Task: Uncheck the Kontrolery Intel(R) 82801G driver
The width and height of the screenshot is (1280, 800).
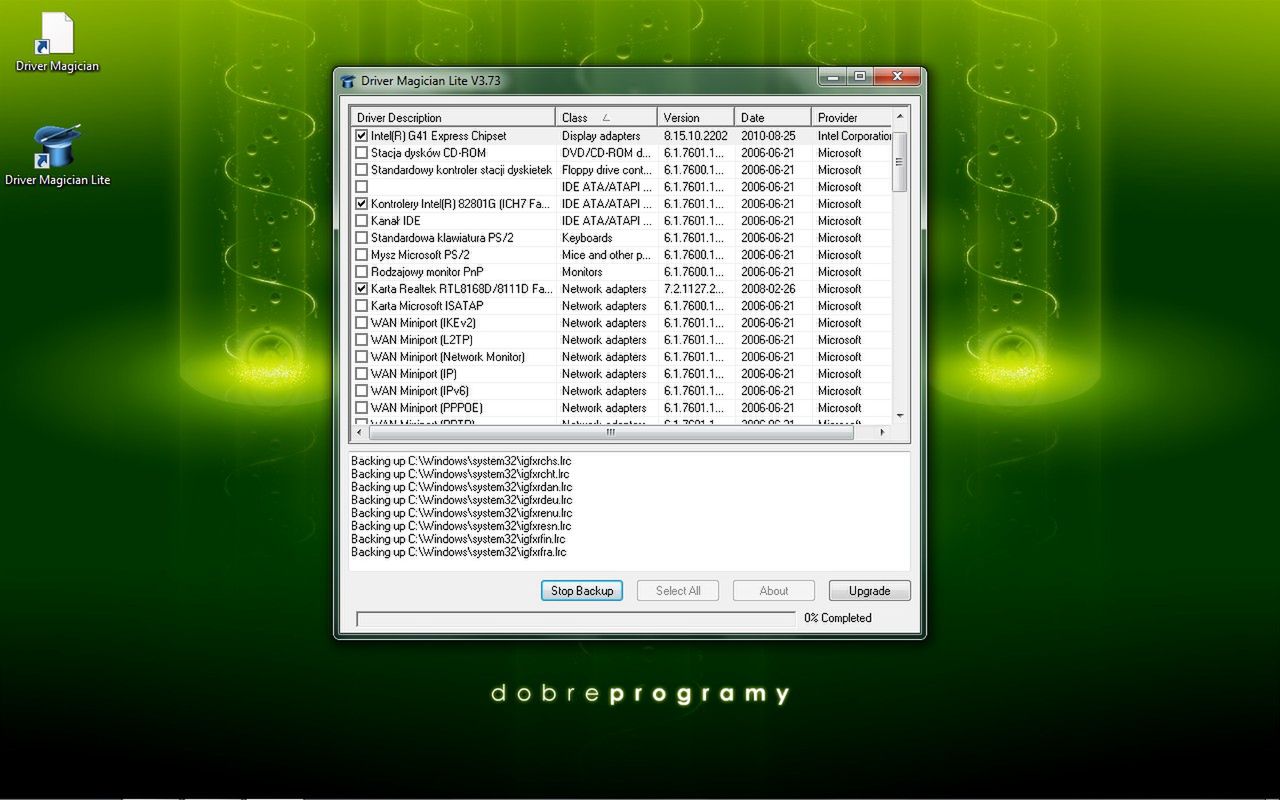Action: pos(362,204)
